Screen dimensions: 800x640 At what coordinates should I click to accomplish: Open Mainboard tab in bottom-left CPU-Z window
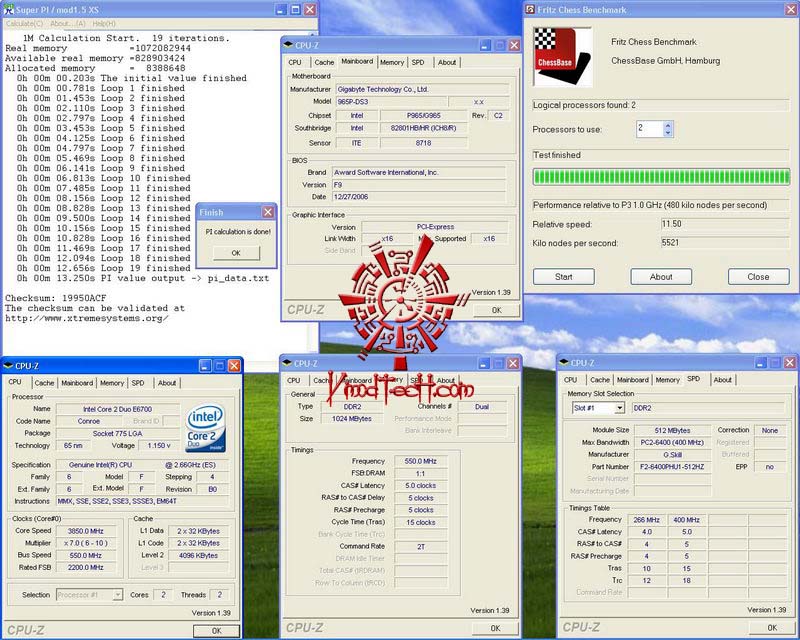click(x=77, y=383)
